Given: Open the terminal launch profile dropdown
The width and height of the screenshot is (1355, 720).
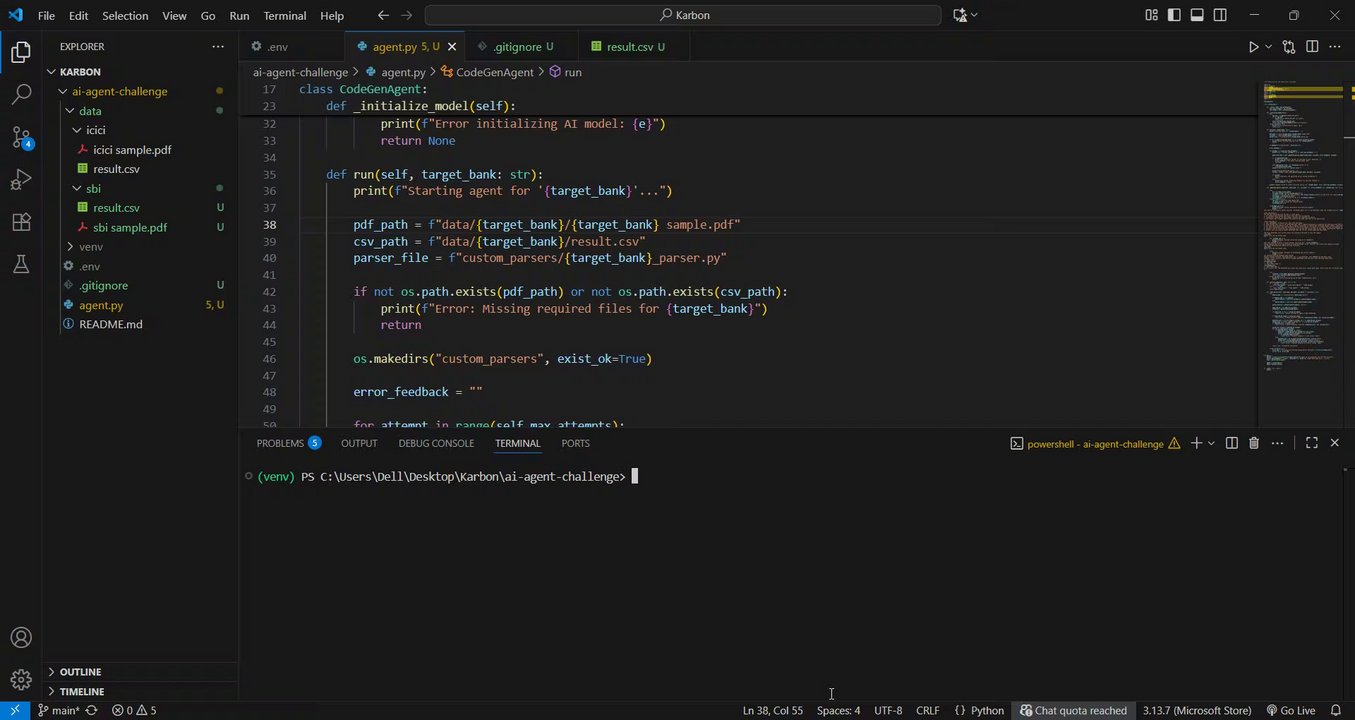Looking at the screenshot, I should tap(1211, 443).
